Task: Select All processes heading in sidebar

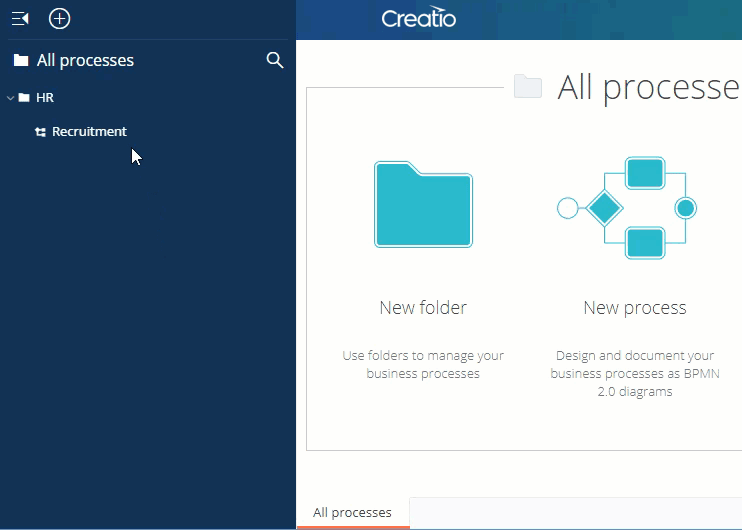Action: (85, 60)
